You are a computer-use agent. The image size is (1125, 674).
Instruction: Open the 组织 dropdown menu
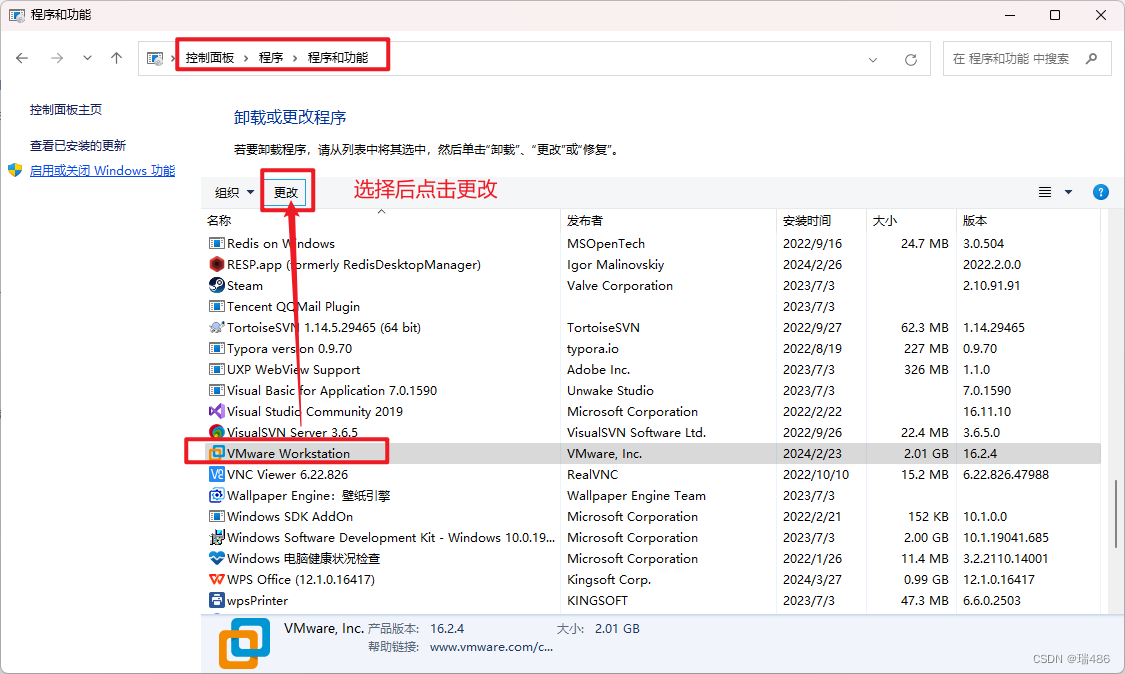click(x=234, y=192)
